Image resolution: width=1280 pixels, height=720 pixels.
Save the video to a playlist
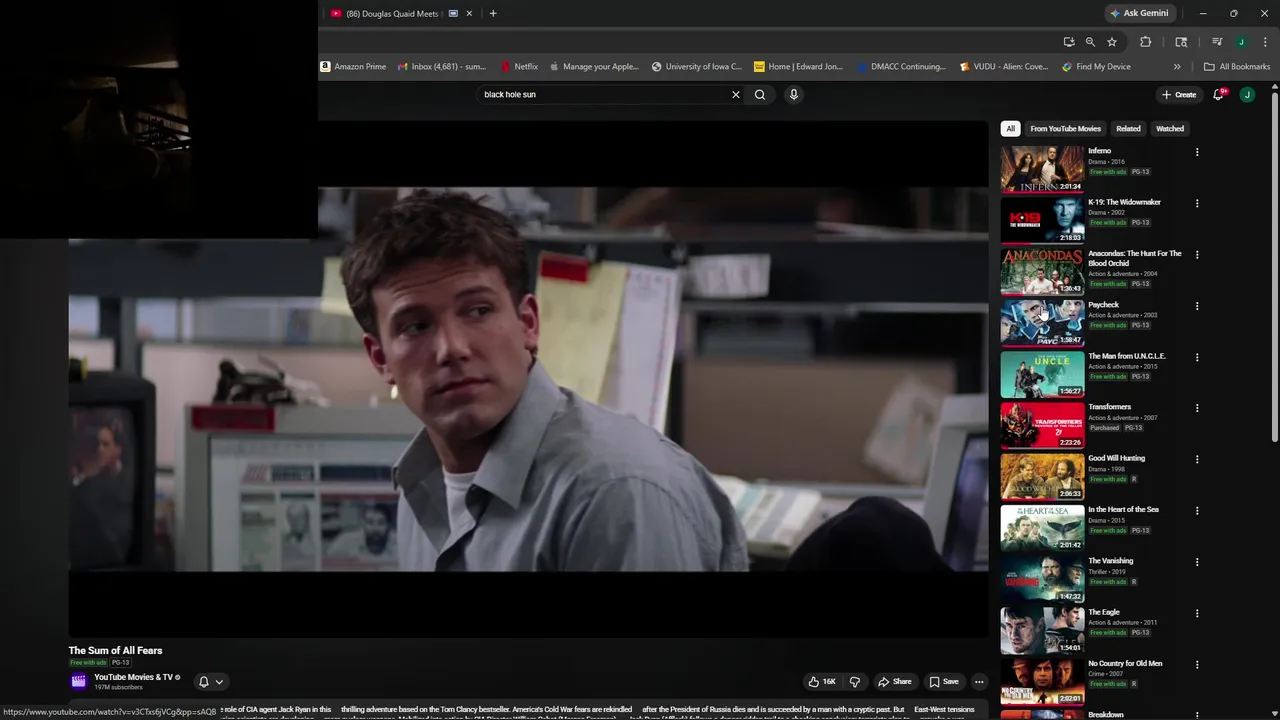pyautogui.click(x=944, y=682)
